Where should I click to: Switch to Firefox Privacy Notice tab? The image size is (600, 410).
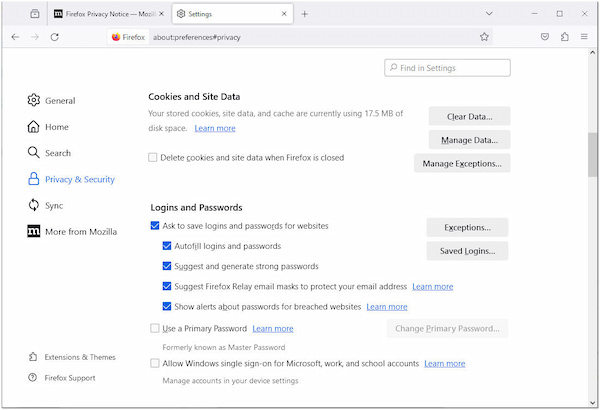click(x=110, y=14)
